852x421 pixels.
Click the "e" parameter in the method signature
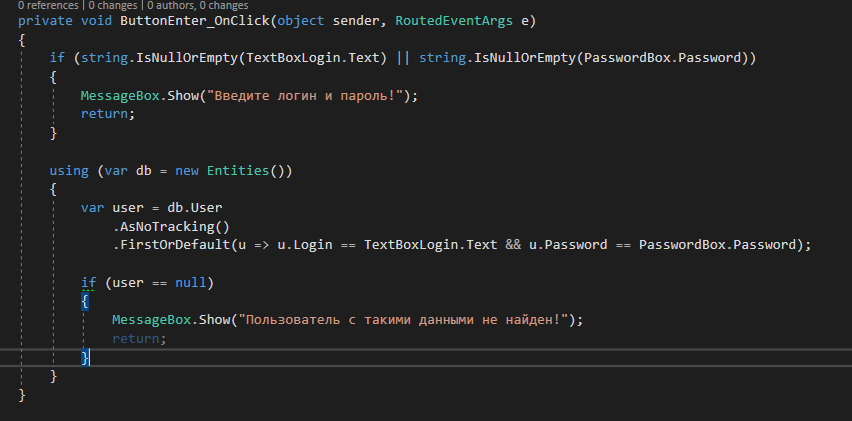[524, 21]
